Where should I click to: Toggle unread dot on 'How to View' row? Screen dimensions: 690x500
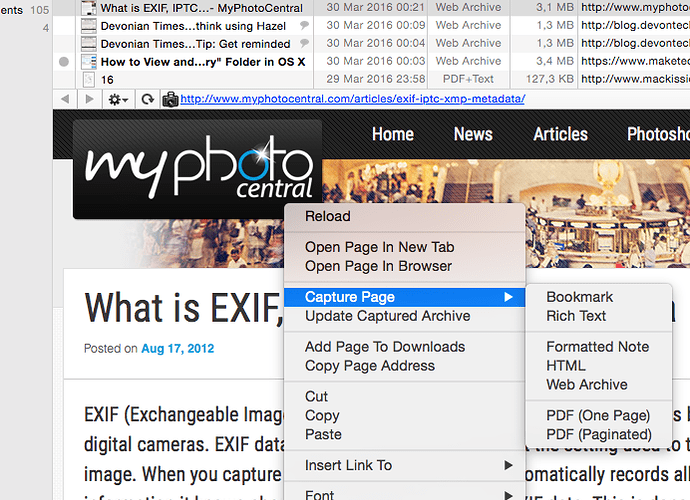point(64,61)
